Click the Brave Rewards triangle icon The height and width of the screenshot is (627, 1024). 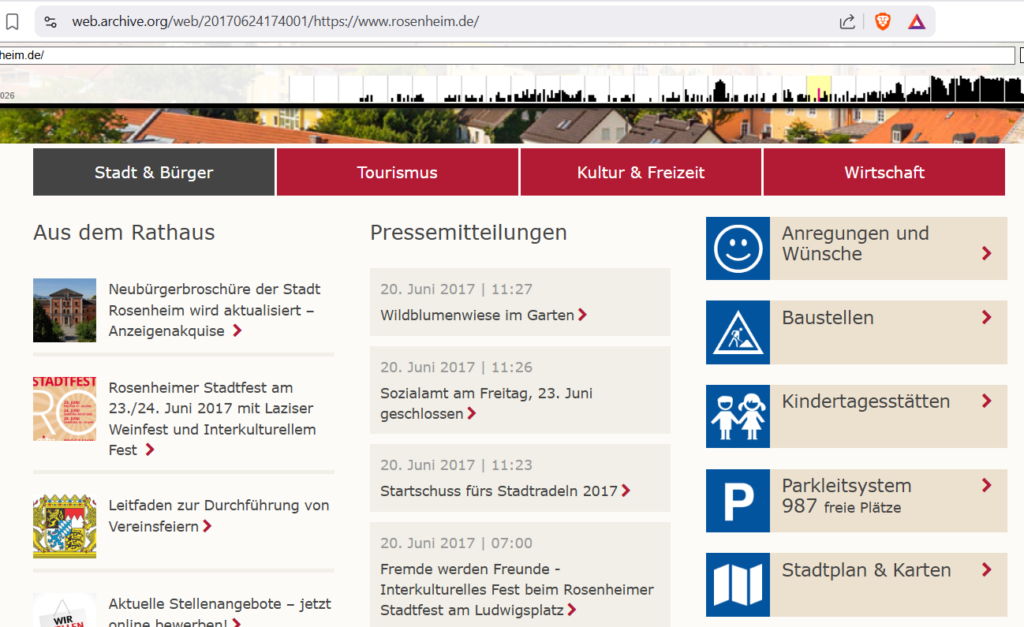916,21
